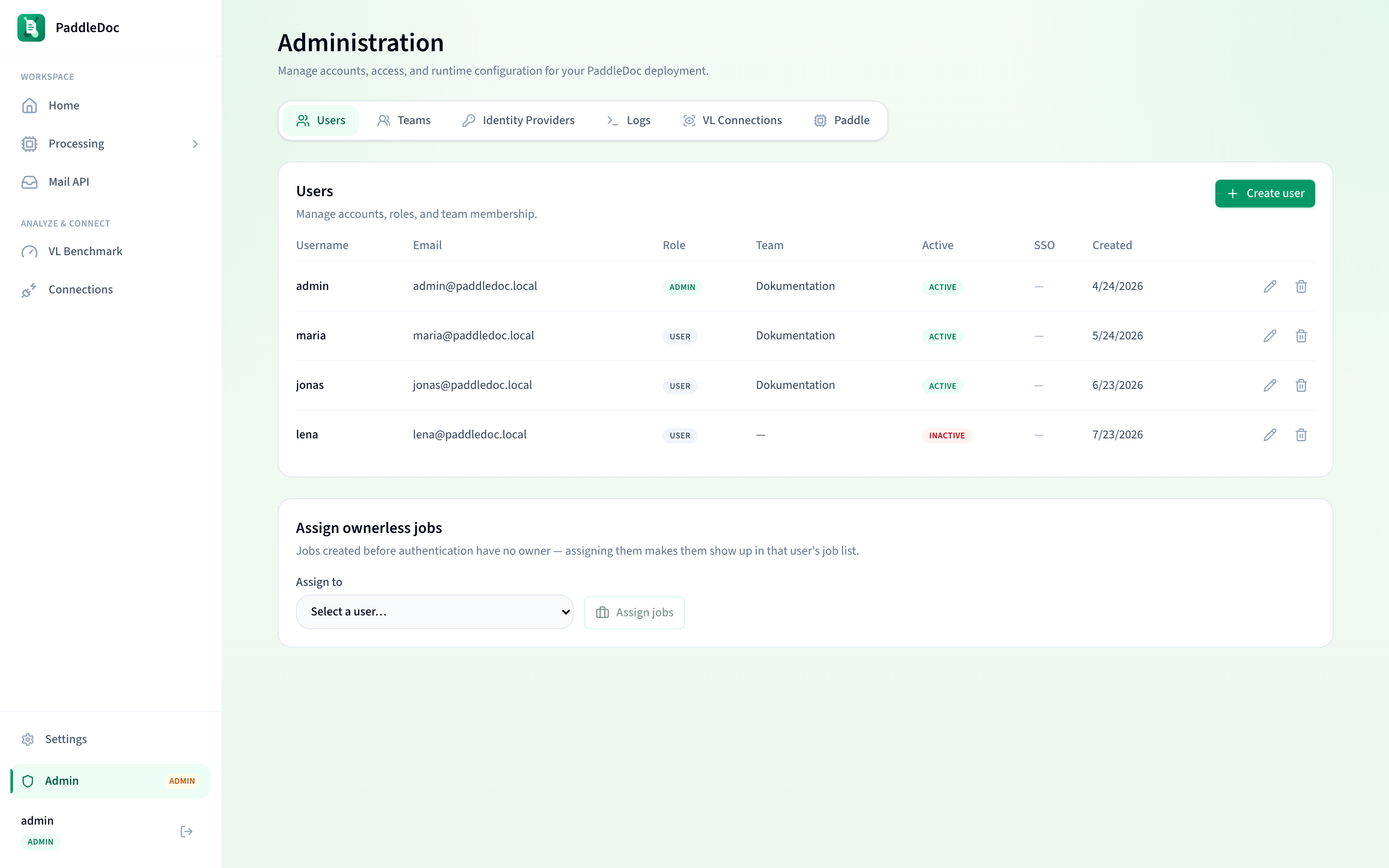
Task: Edit the maria user with pencil icon
Action: click(x=1270, y=336)
